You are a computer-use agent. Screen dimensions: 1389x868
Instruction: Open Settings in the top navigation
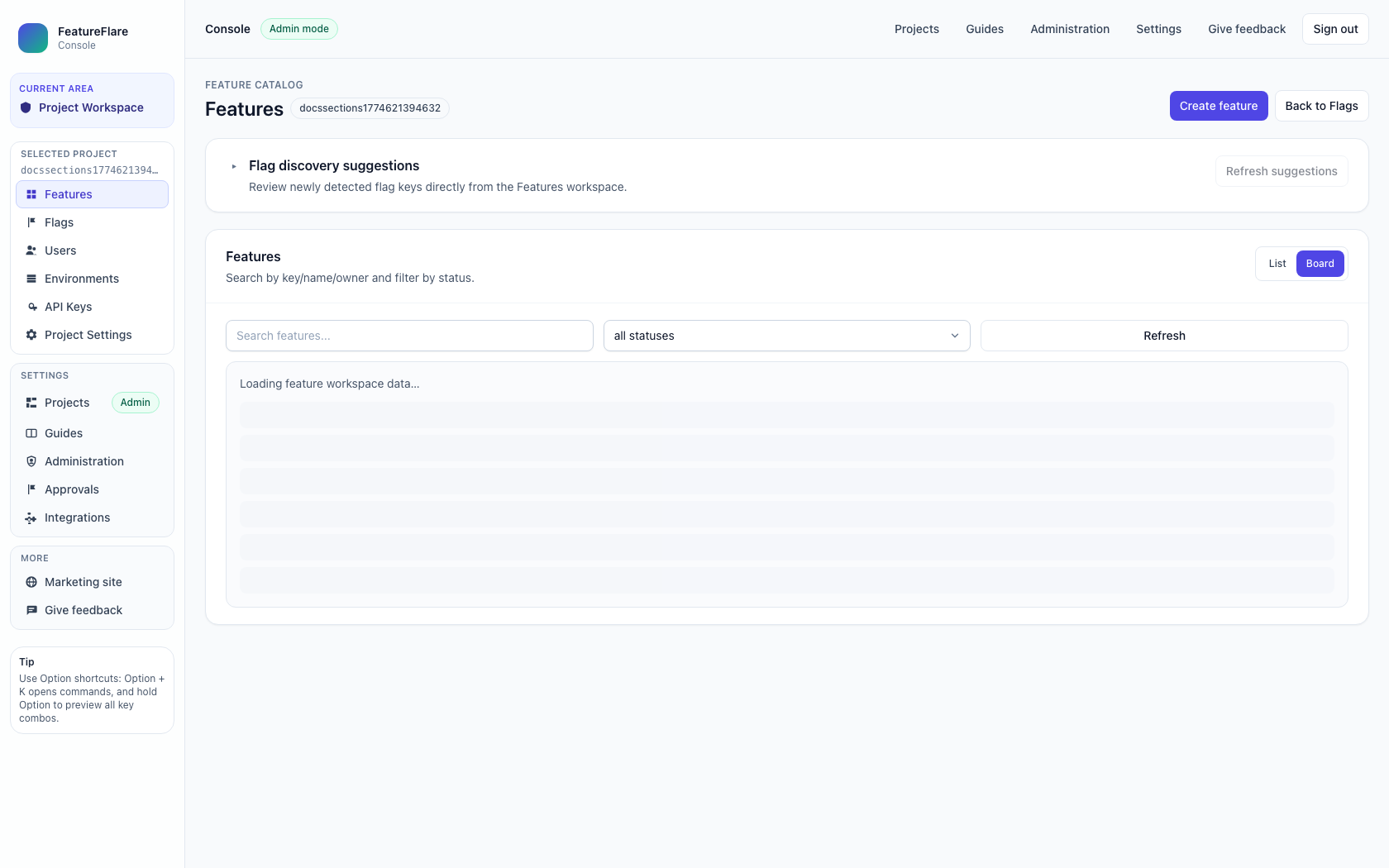(1158, 29)
